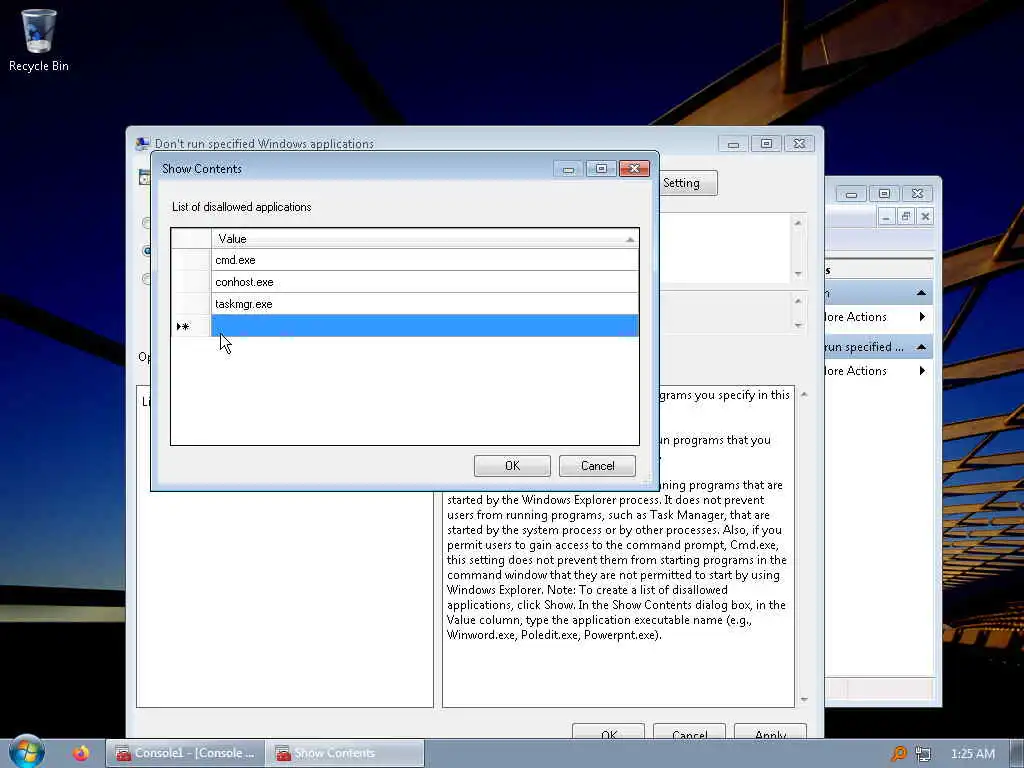Click row header beside taskmgr.exe
Viewport: 1024px width, 768px height.
[x=191, y=304]
